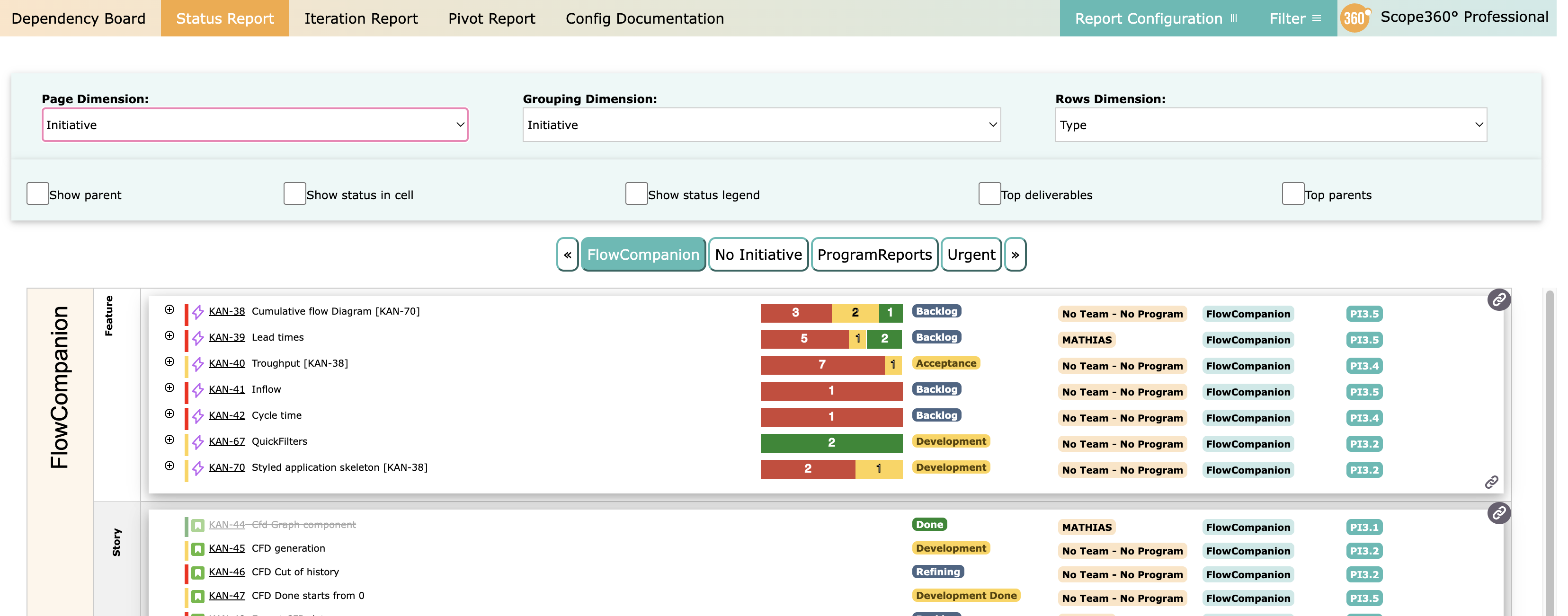1568x616 pixels.
Task: Click lightning feature icon for KAN-41
Action: tap(198, 390)
